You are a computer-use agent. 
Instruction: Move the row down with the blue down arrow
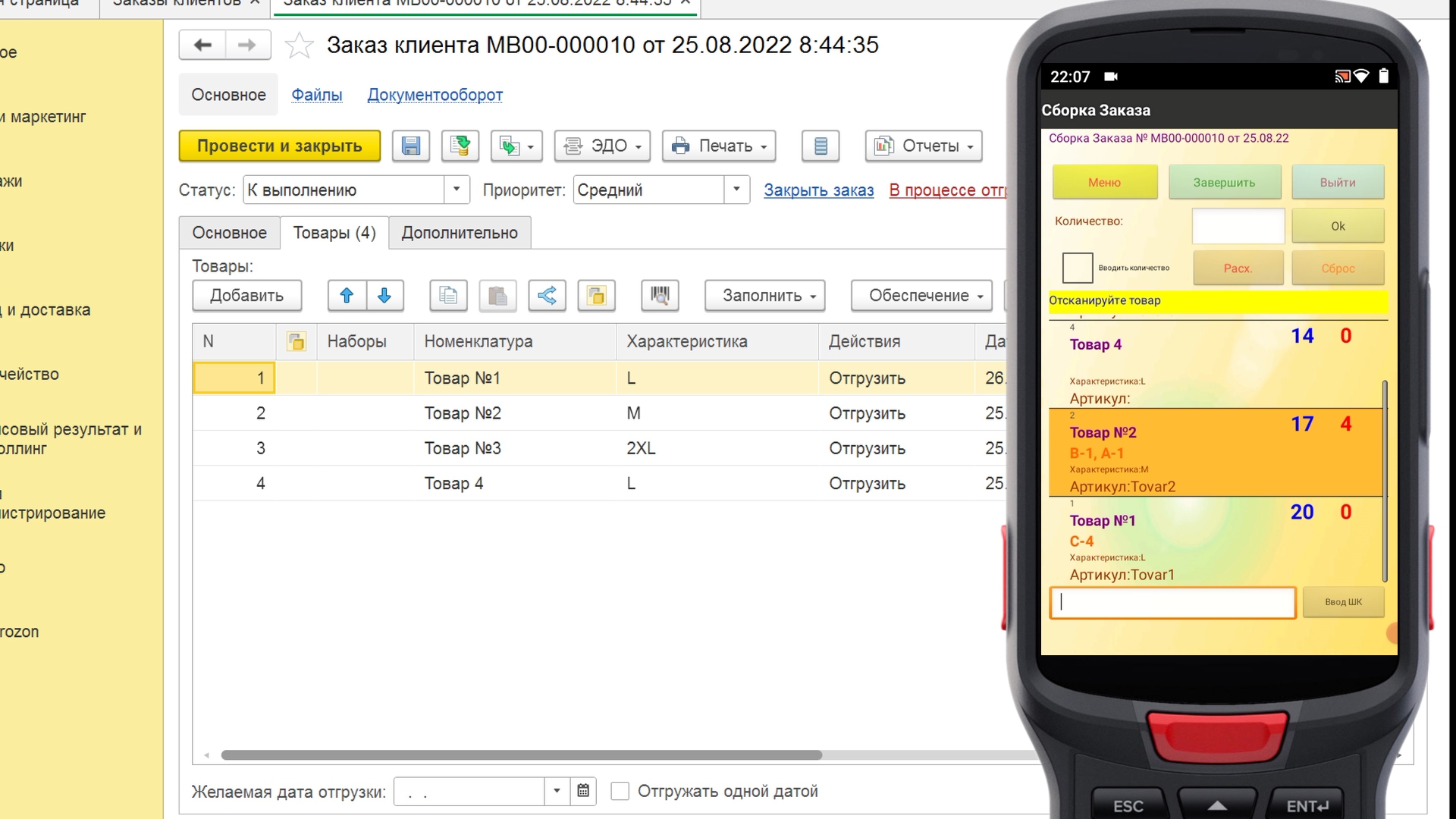384,296
